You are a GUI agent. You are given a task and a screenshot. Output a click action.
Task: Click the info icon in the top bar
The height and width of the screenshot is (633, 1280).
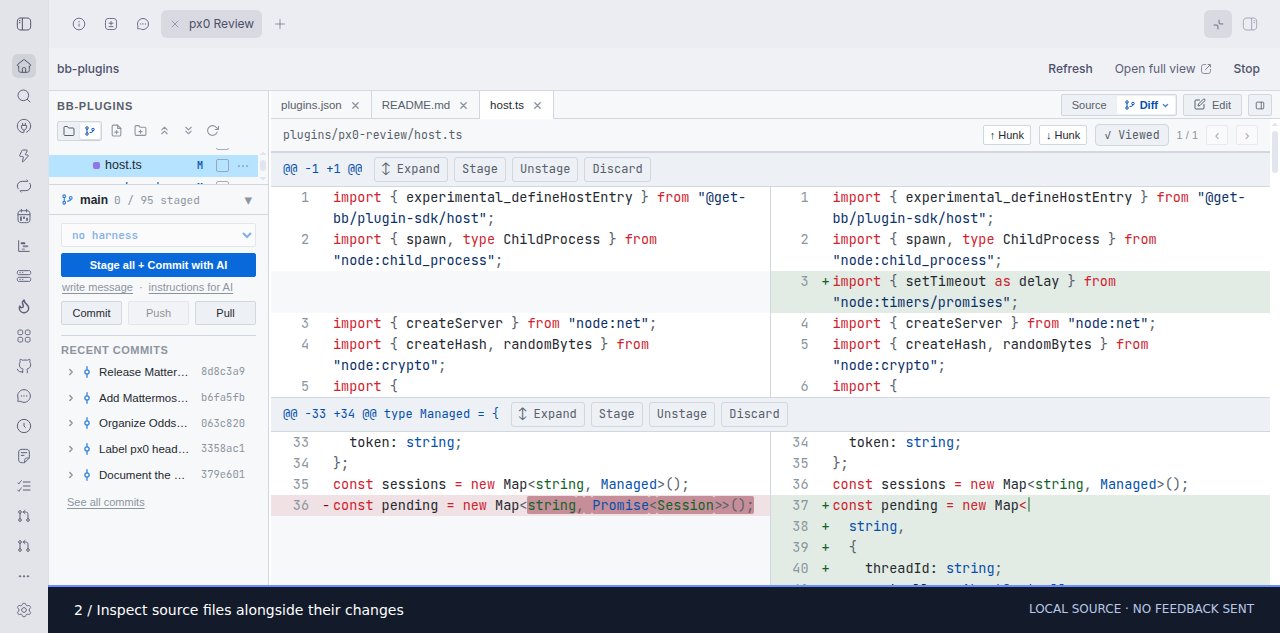click(79, 24)
